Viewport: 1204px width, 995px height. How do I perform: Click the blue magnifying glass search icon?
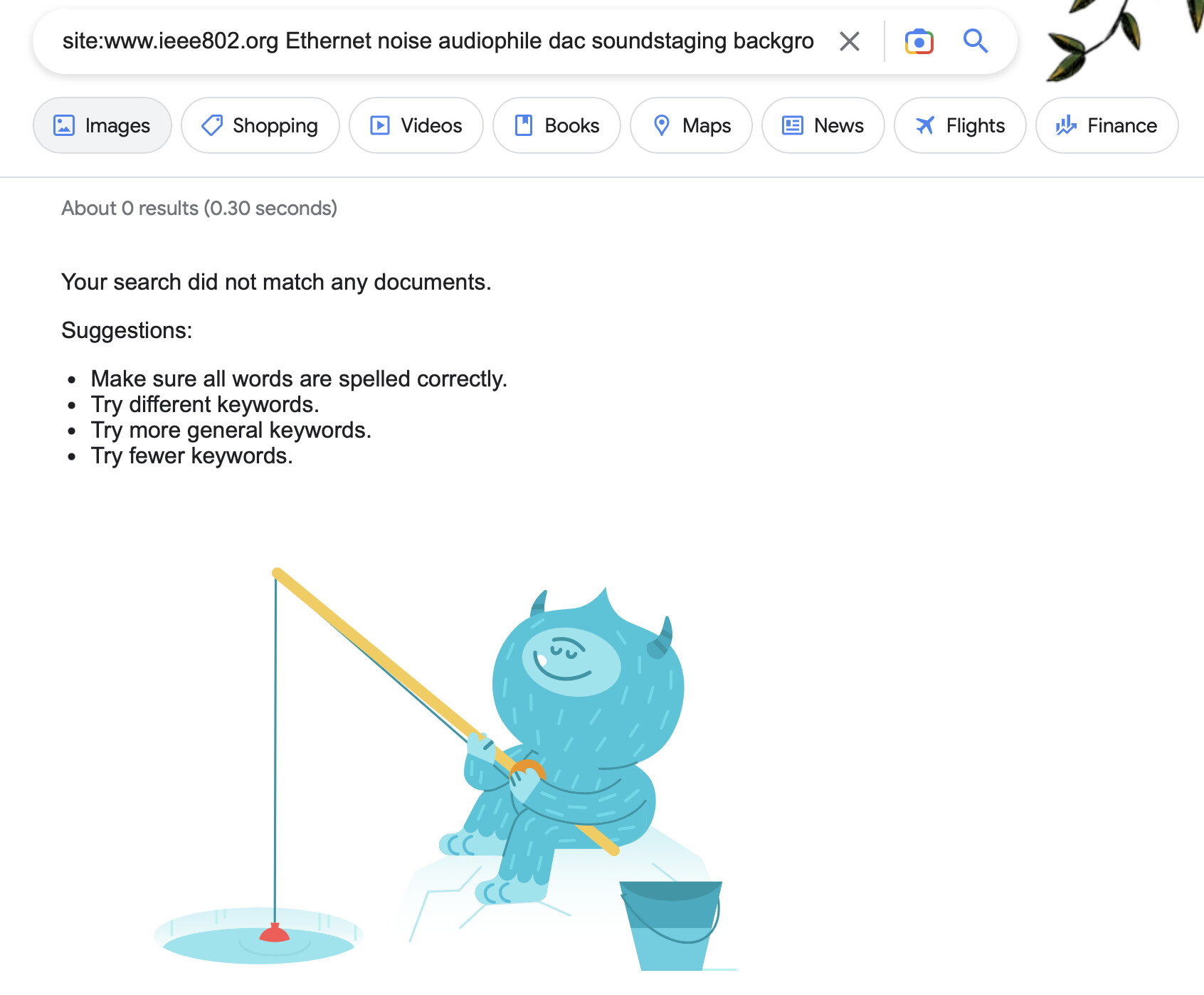975,41
